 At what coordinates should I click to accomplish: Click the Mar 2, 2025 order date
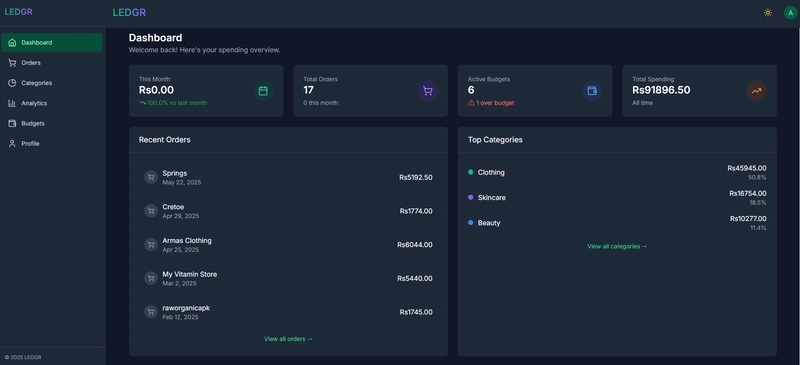click(x=179, y=283)
